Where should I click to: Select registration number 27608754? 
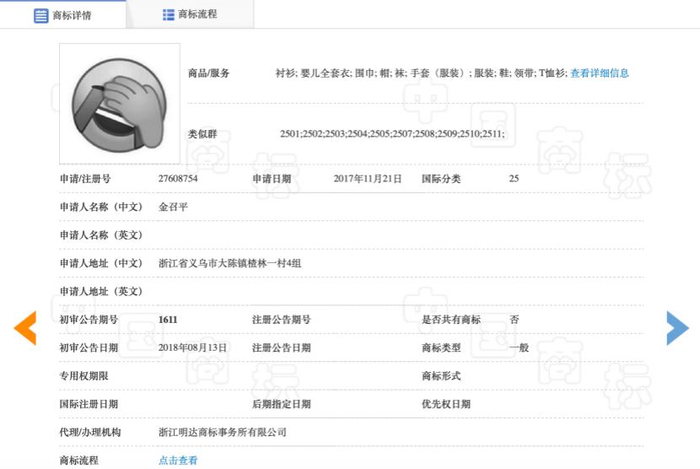pyautogui.click(x=178, y=178)
